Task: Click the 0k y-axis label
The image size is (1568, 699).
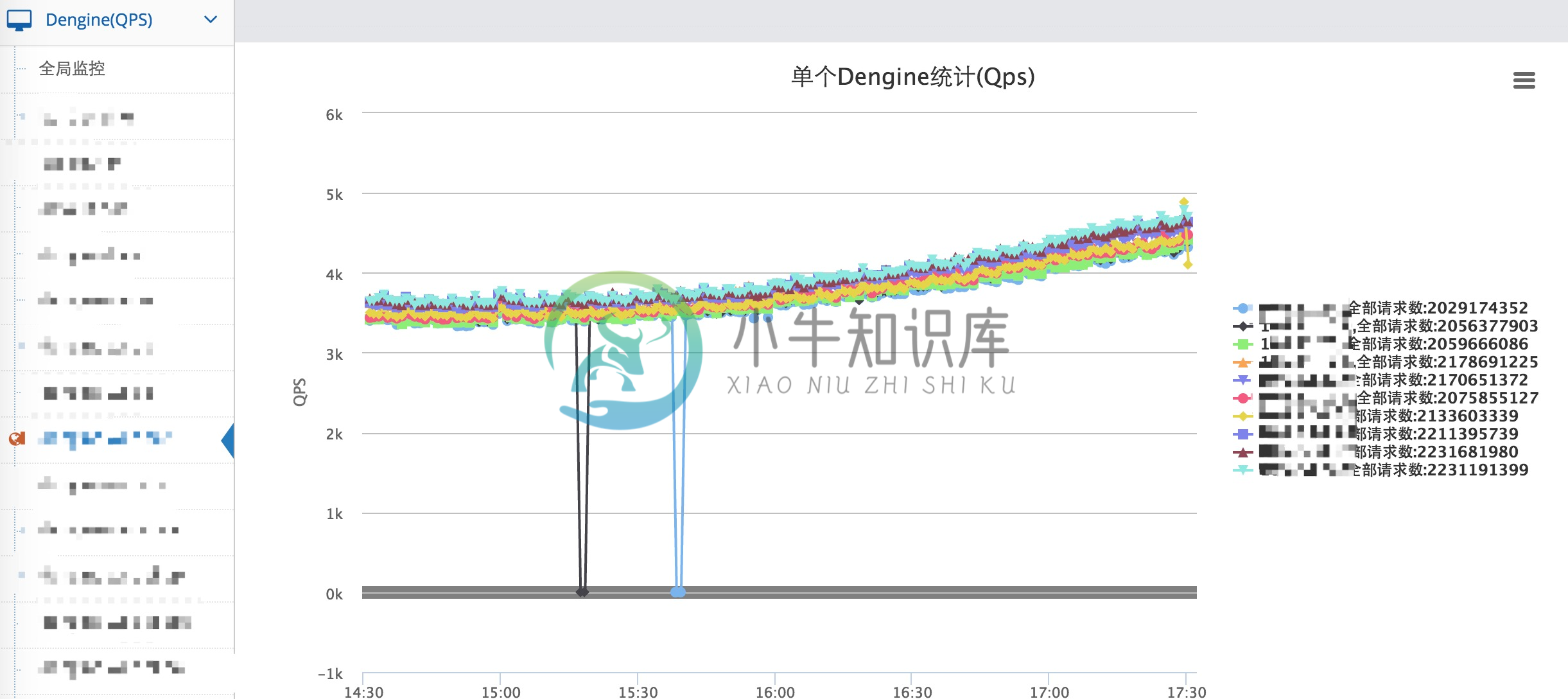Action: pyautogui.click(x=335, y=594)
